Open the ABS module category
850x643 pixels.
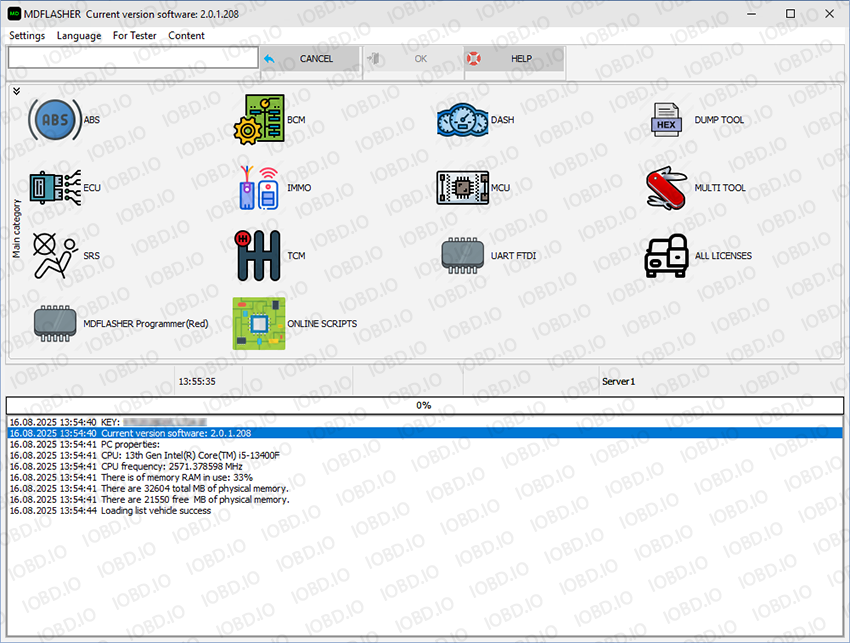[54, 120]
